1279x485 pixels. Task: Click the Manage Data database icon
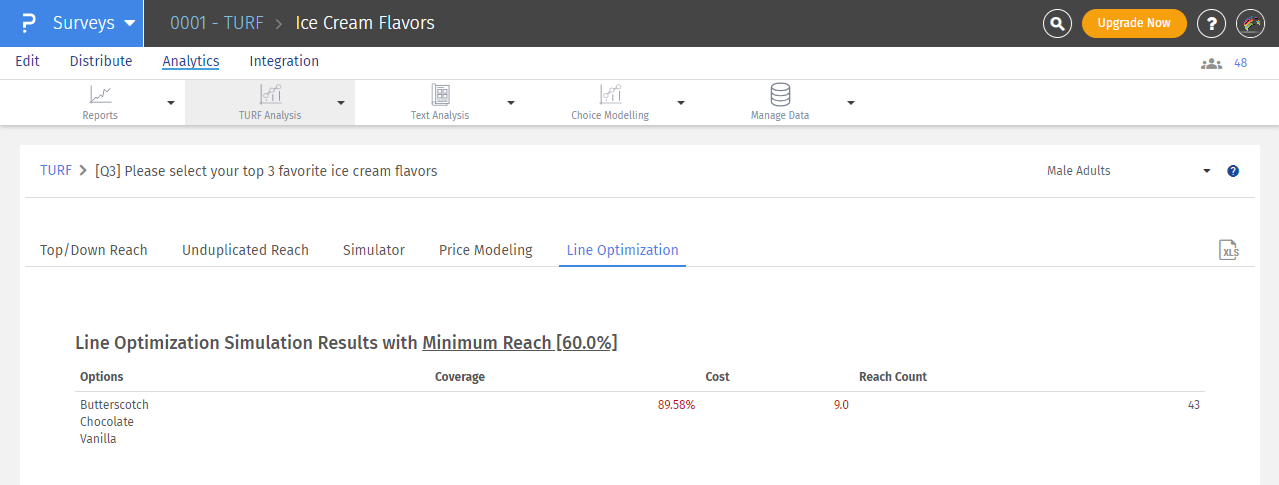tap(780, 95)
